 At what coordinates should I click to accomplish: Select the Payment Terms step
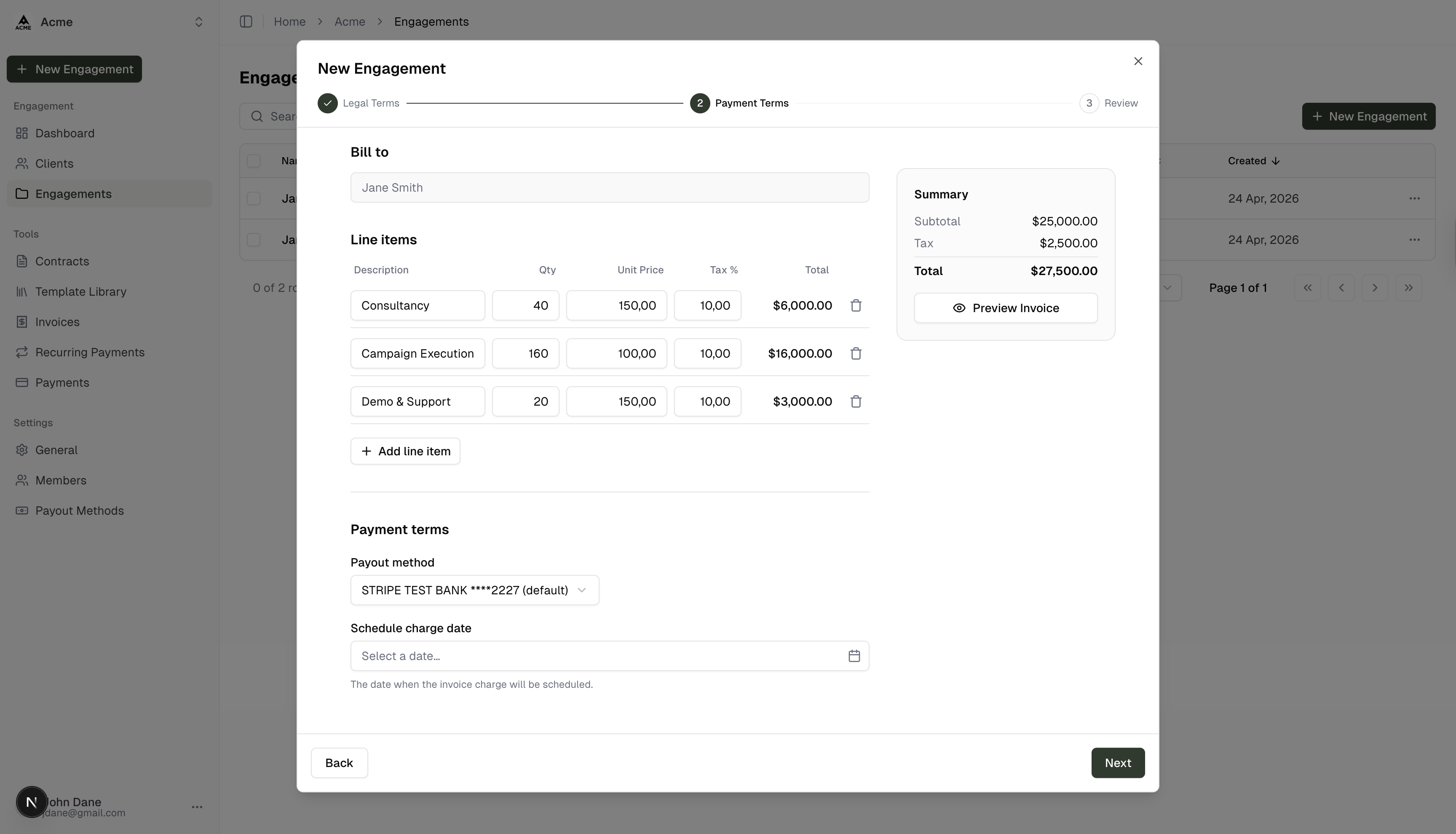pyautogui.click(x=739, y=103)
